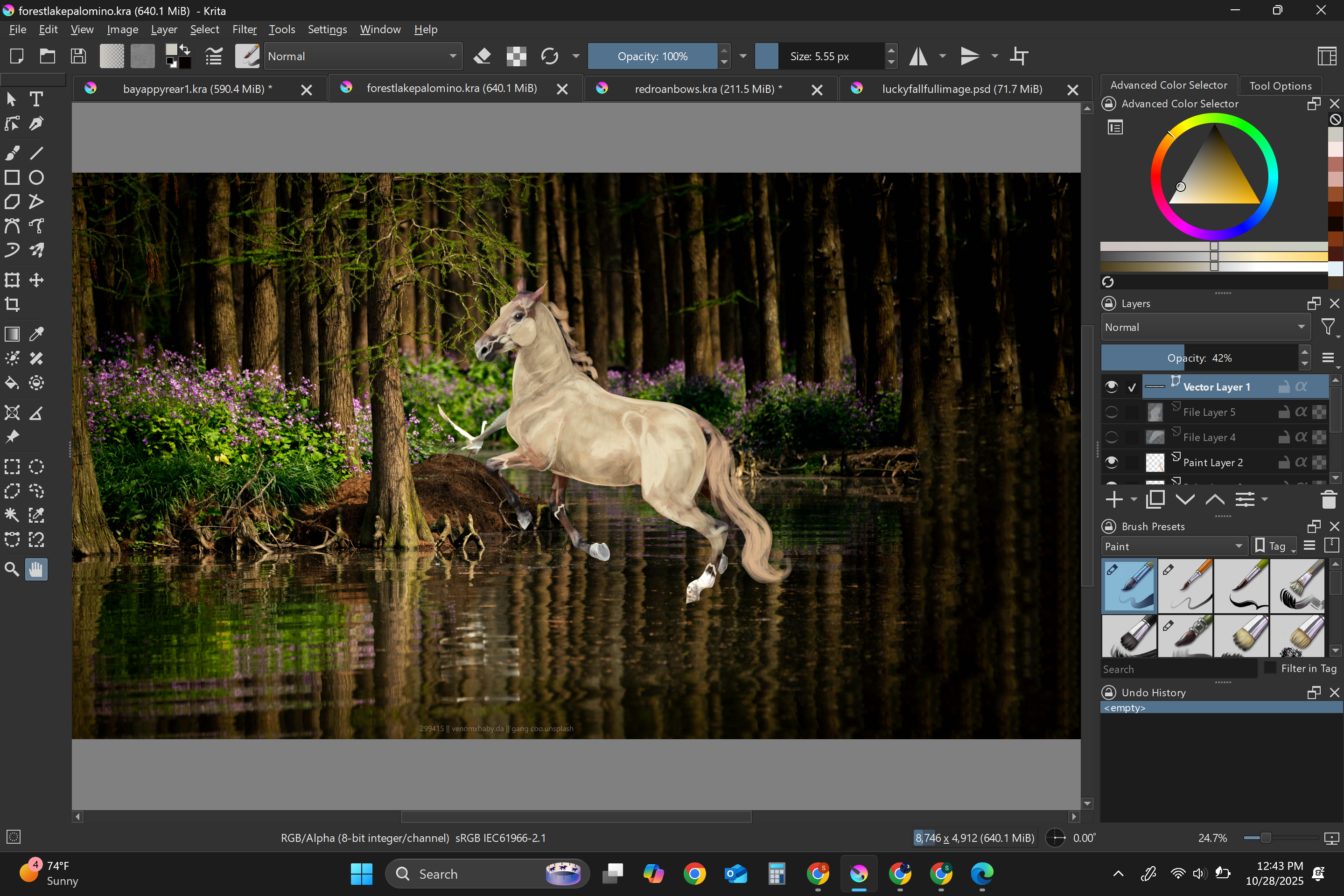Open the brush blending mode Normal dropdown

tap(362, 56)
